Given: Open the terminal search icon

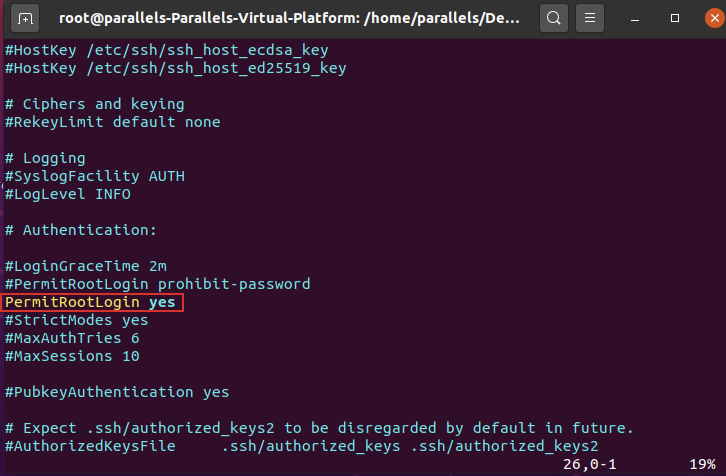Looking at the screenshot, I should (x=552, y=18).
